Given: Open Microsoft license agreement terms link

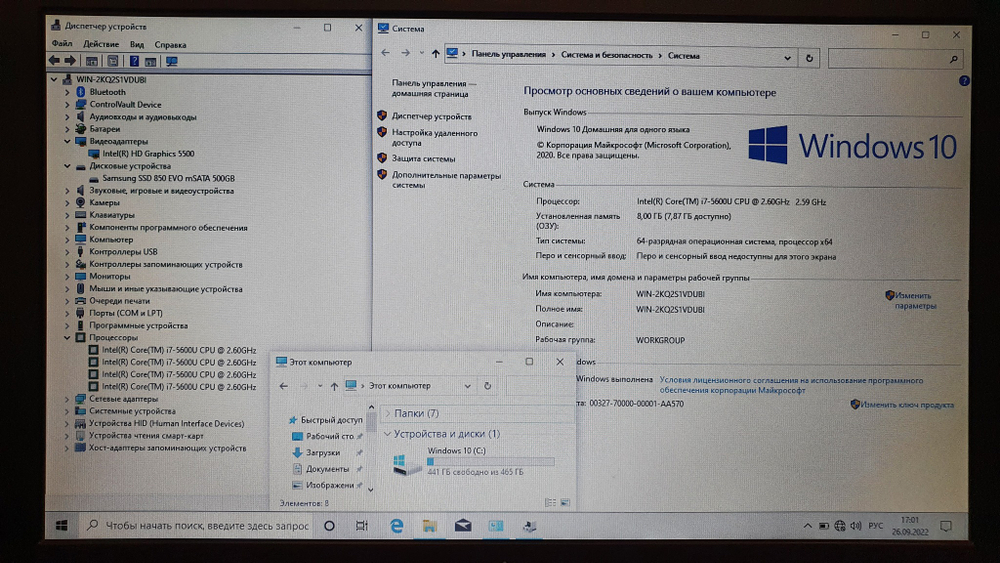Looking at the screenshot, I should pos(791,385).
